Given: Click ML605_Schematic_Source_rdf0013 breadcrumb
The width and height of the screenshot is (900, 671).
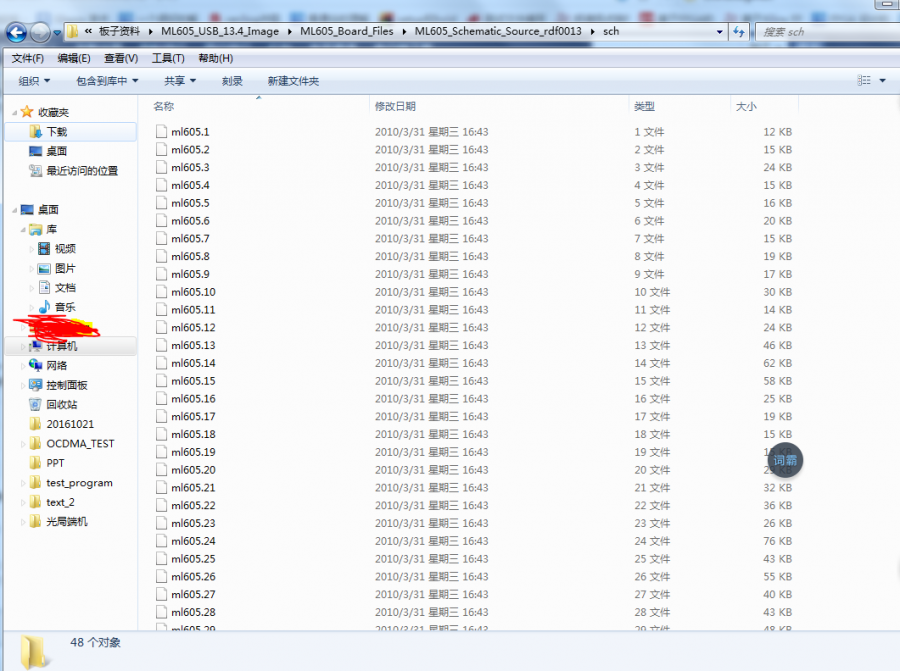Looking at the screenshot, I should pyautogui.click(x=498, y=32).
